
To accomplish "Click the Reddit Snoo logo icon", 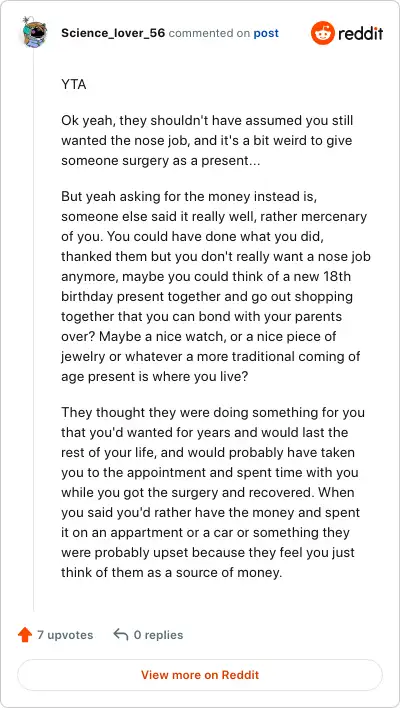I will pyautogui.click(x=322, y=33).
